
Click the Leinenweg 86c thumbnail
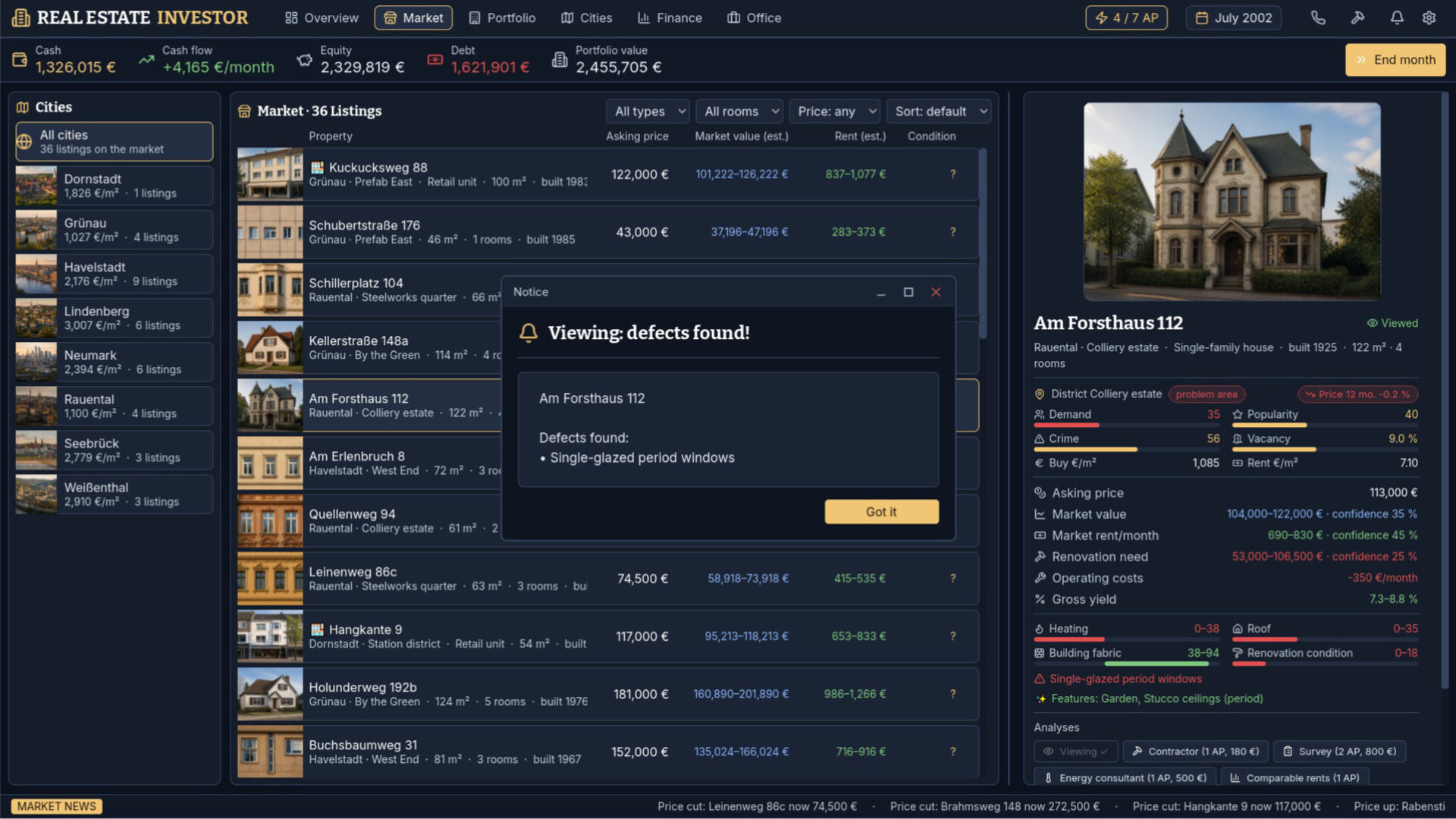tap(270, 579)
